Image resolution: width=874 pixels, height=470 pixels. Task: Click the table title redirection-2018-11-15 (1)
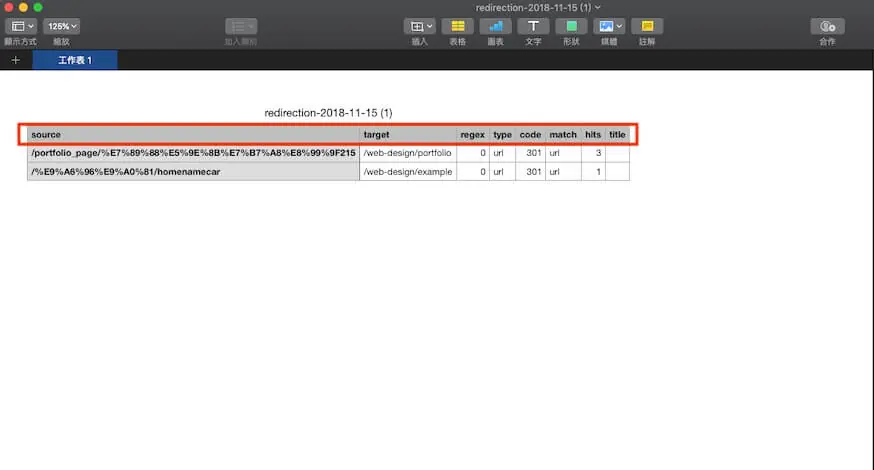click(328, 113)
